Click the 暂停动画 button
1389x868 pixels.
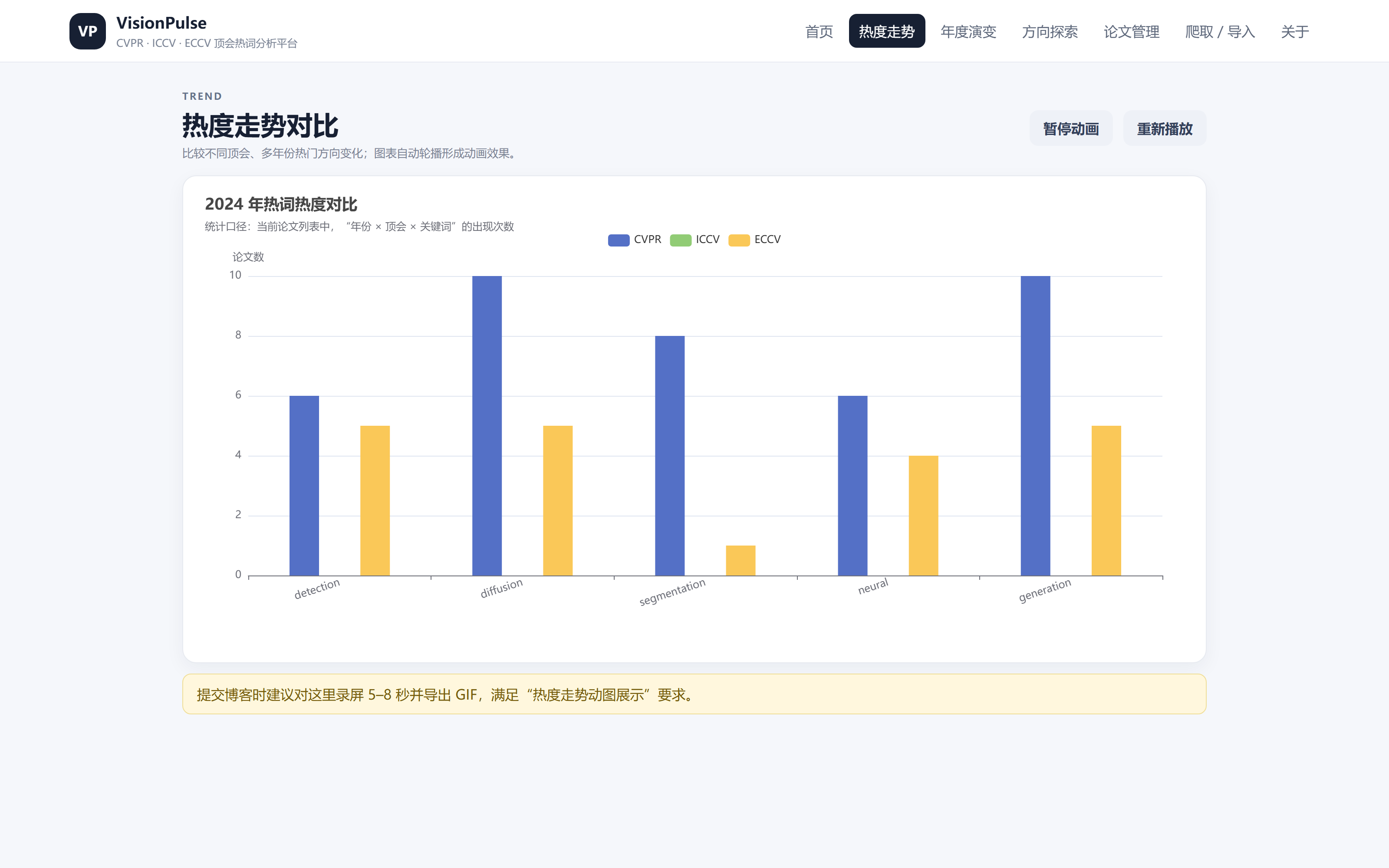pyautogui.click(x=1070, y=128)
